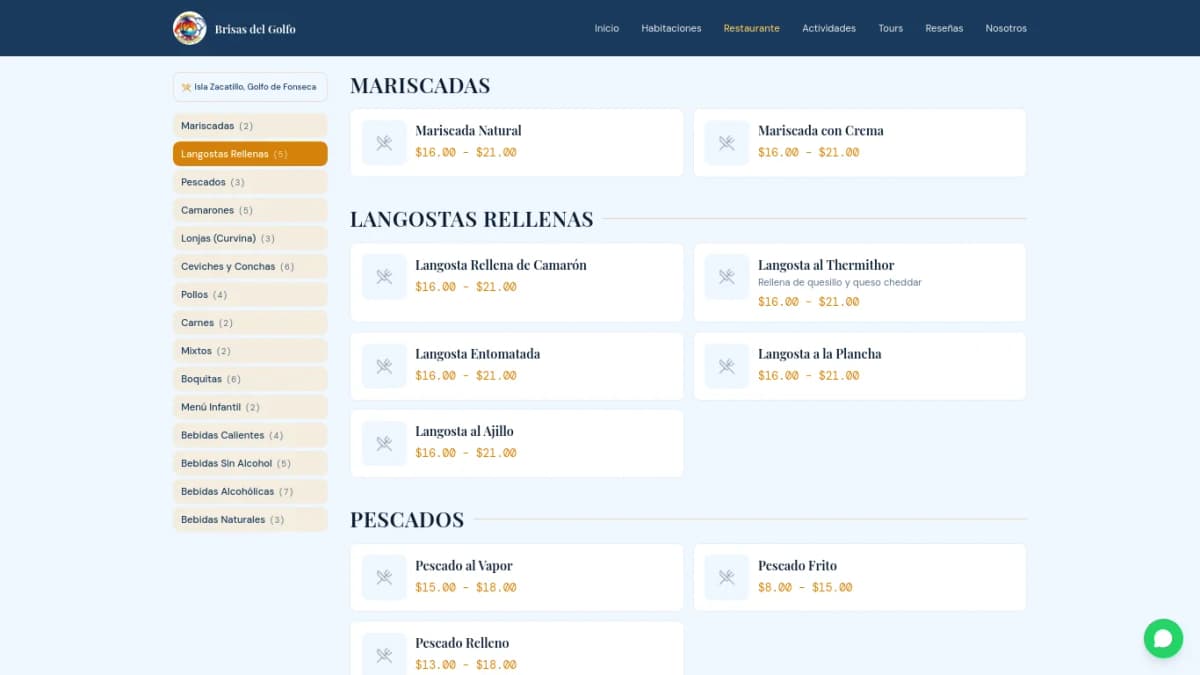Click the Brisas del Golfo brand name
This screenshot has height=675, width=1200.
click(255, 29)
